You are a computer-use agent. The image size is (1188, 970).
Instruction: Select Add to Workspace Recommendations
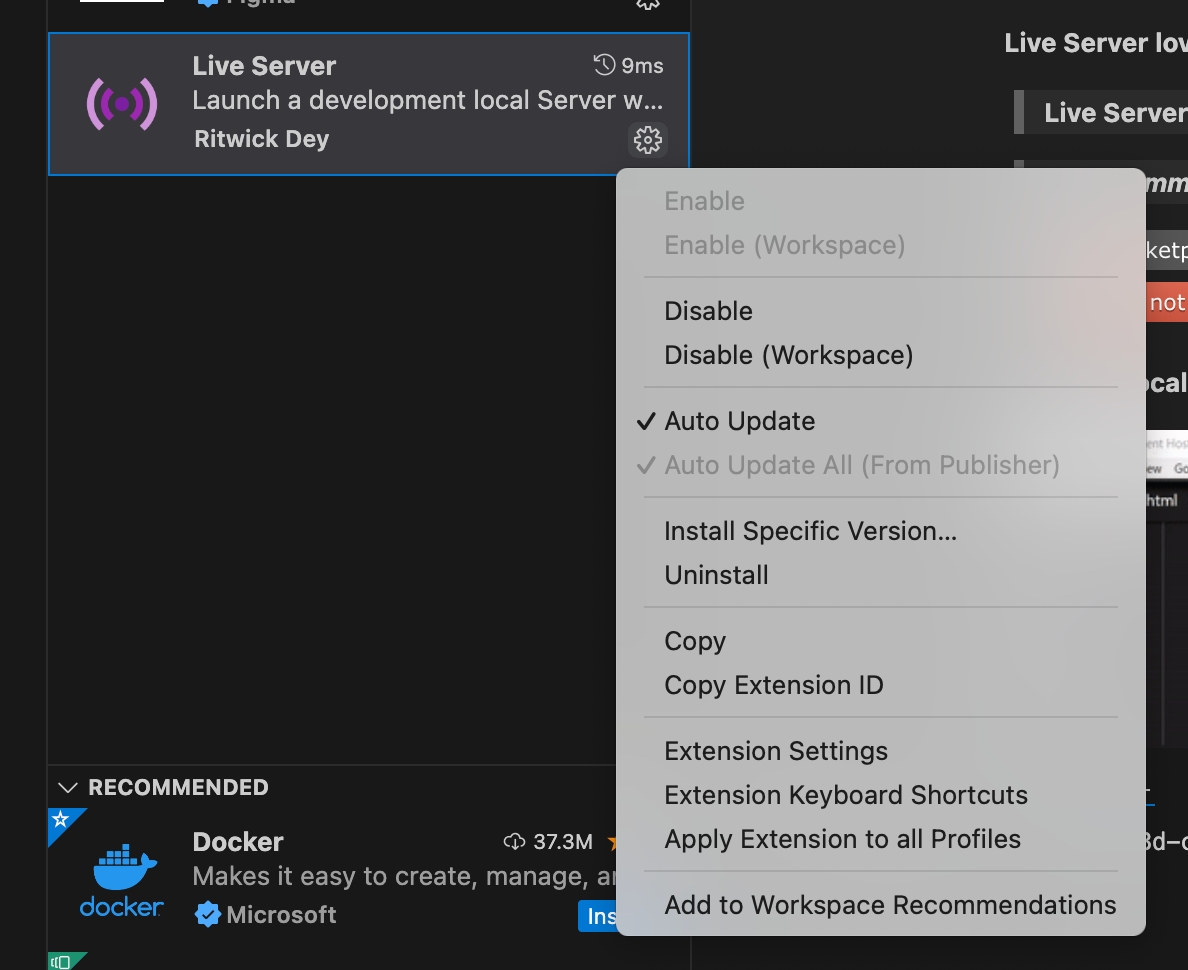coord(890,905)
